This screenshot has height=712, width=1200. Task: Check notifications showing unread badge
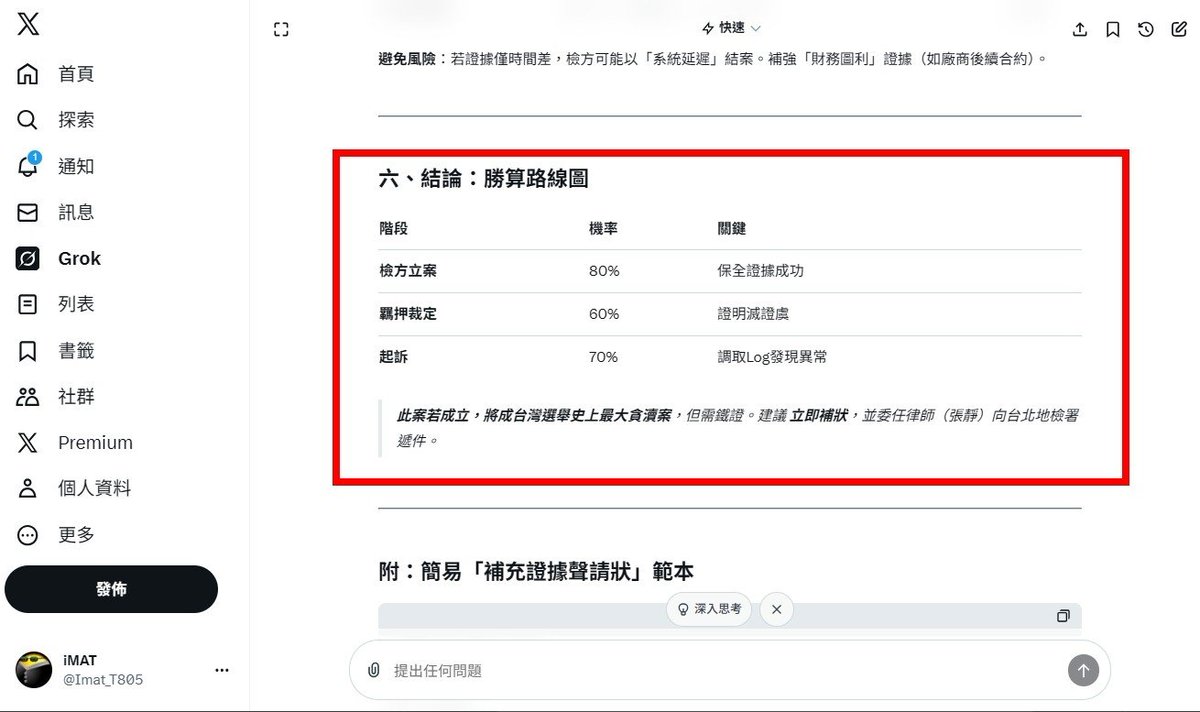coord(75,166)
